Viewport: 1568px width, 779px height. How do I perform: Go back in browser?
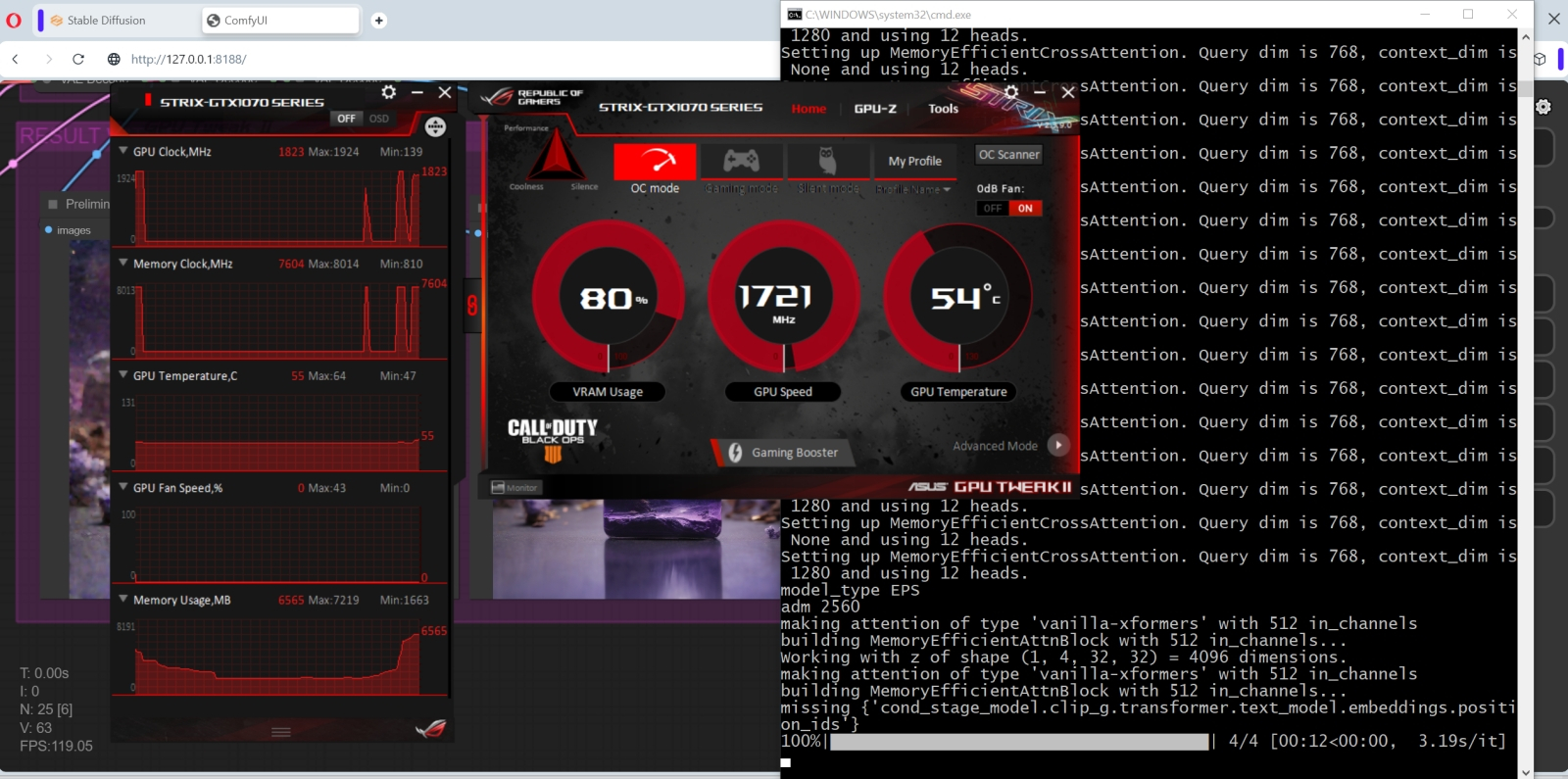click(x=16, y=59)
